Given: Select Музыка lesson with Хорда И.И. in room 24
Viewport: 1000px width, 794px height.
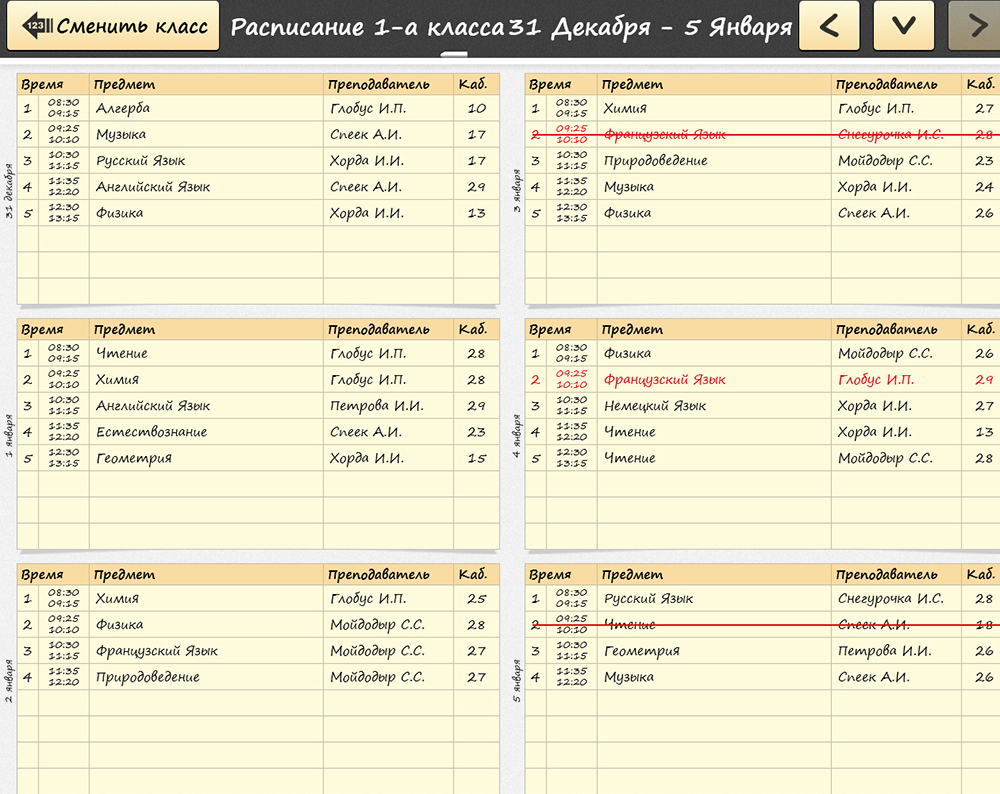Looking at the screenshot, I should point(762,187).
